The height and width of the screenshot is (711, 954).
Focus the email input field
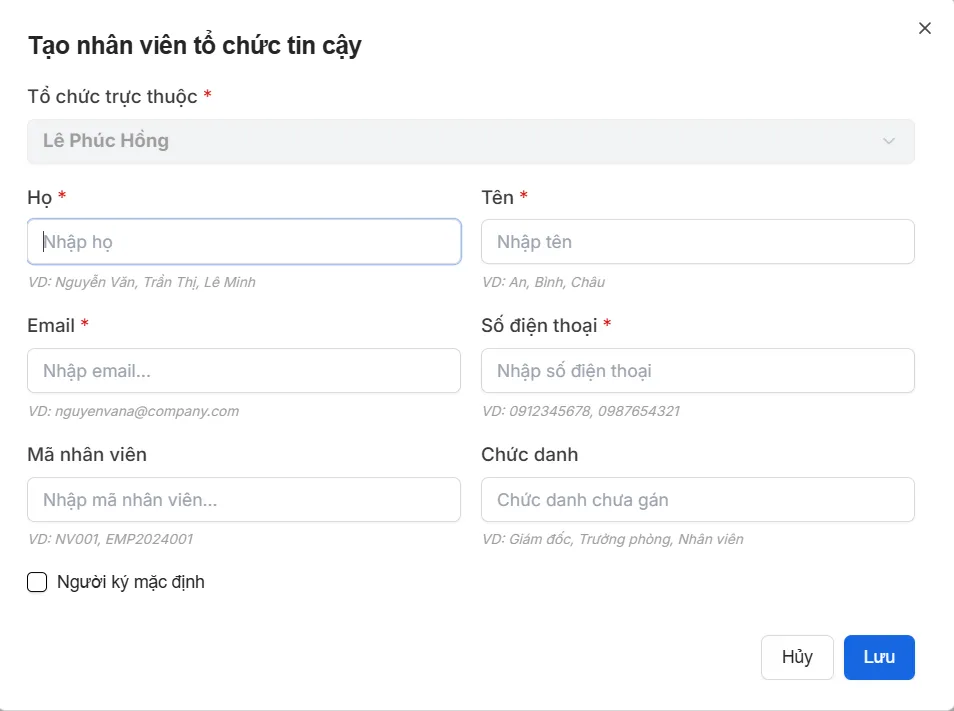pyautogui.click(x=244, y=370)
